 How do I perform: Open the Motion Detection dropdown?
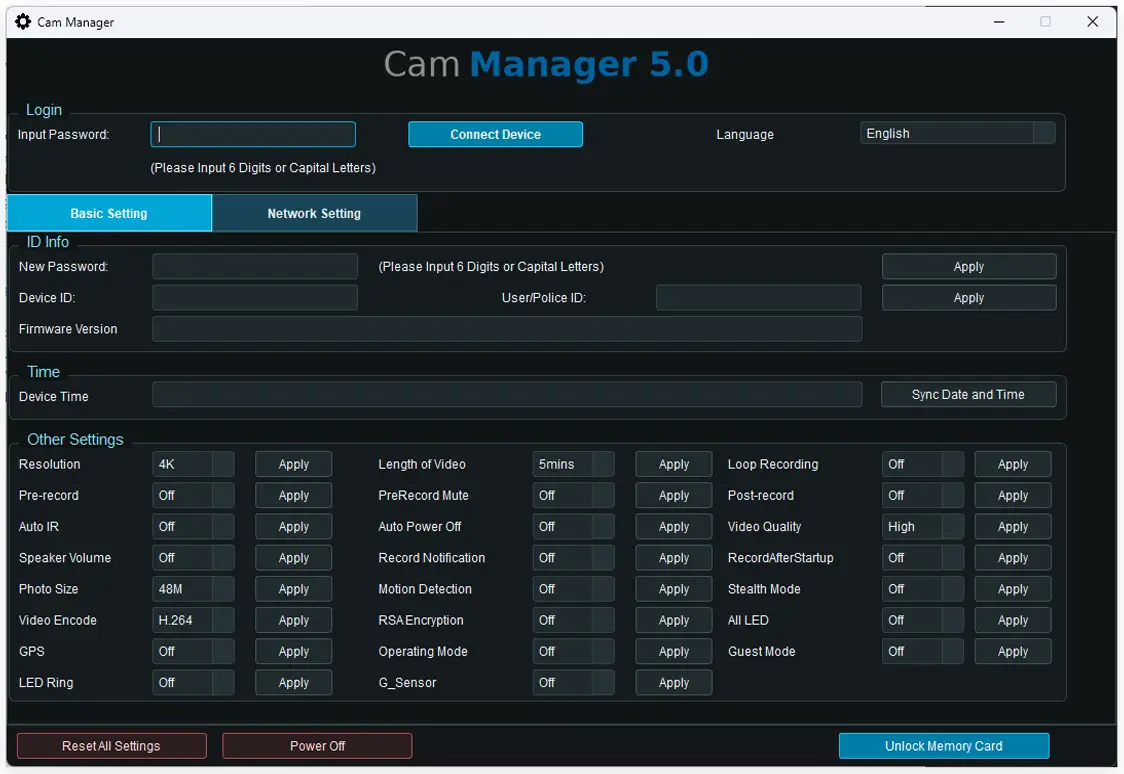tap(573, 589)
